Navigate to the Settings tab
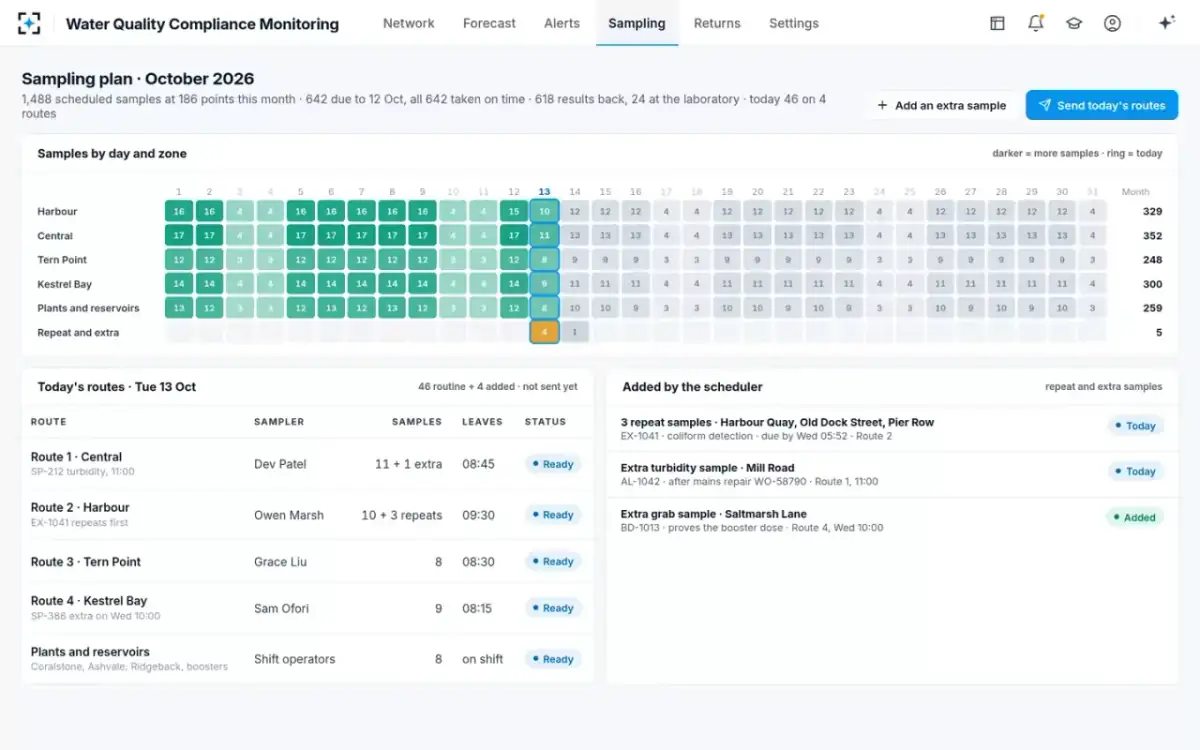The height and width of the screenshot is (750, 1200). click(x=794, y=23)
